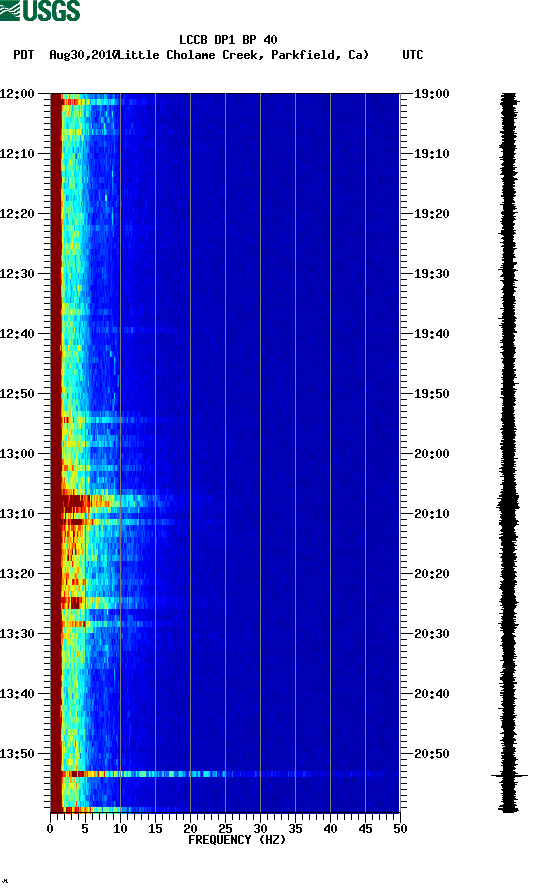This screenshot has width=552, height=892.
Task: Click the '13:10' PDT time label
Action: [17, 514]
